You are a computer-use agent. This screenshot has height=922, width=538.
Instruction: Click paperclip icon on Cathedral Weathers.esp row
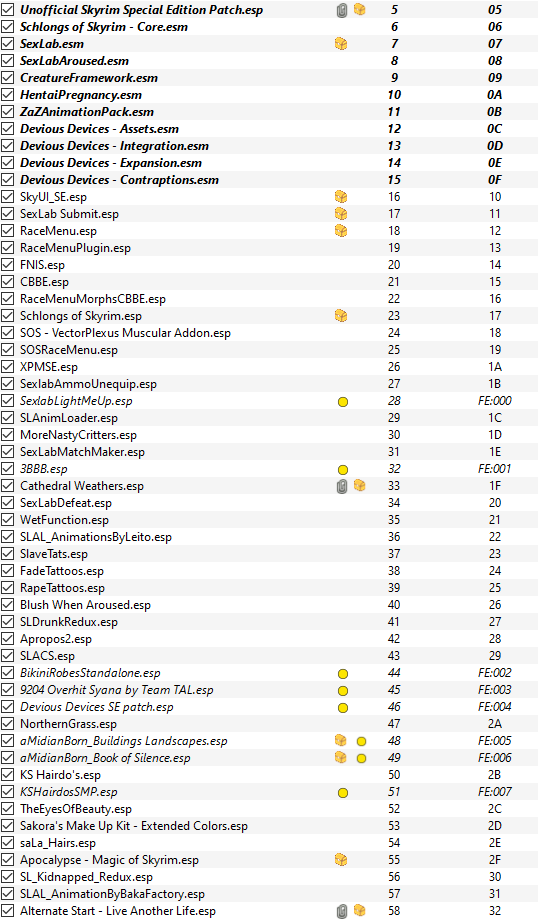(342, 486)
